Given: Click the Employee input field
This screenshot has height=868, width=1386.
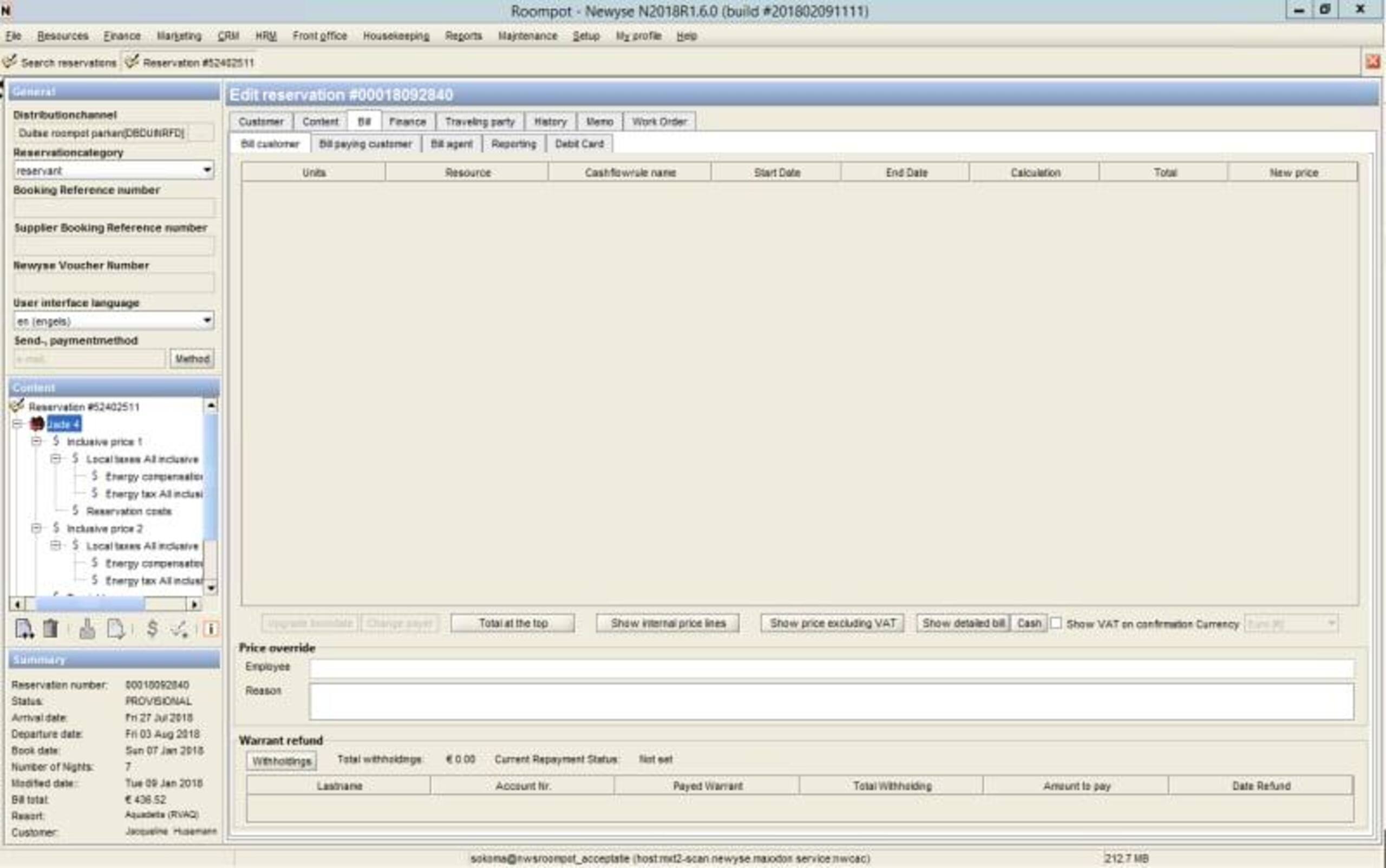Looking at the screenshot, I should click(832, 668).
